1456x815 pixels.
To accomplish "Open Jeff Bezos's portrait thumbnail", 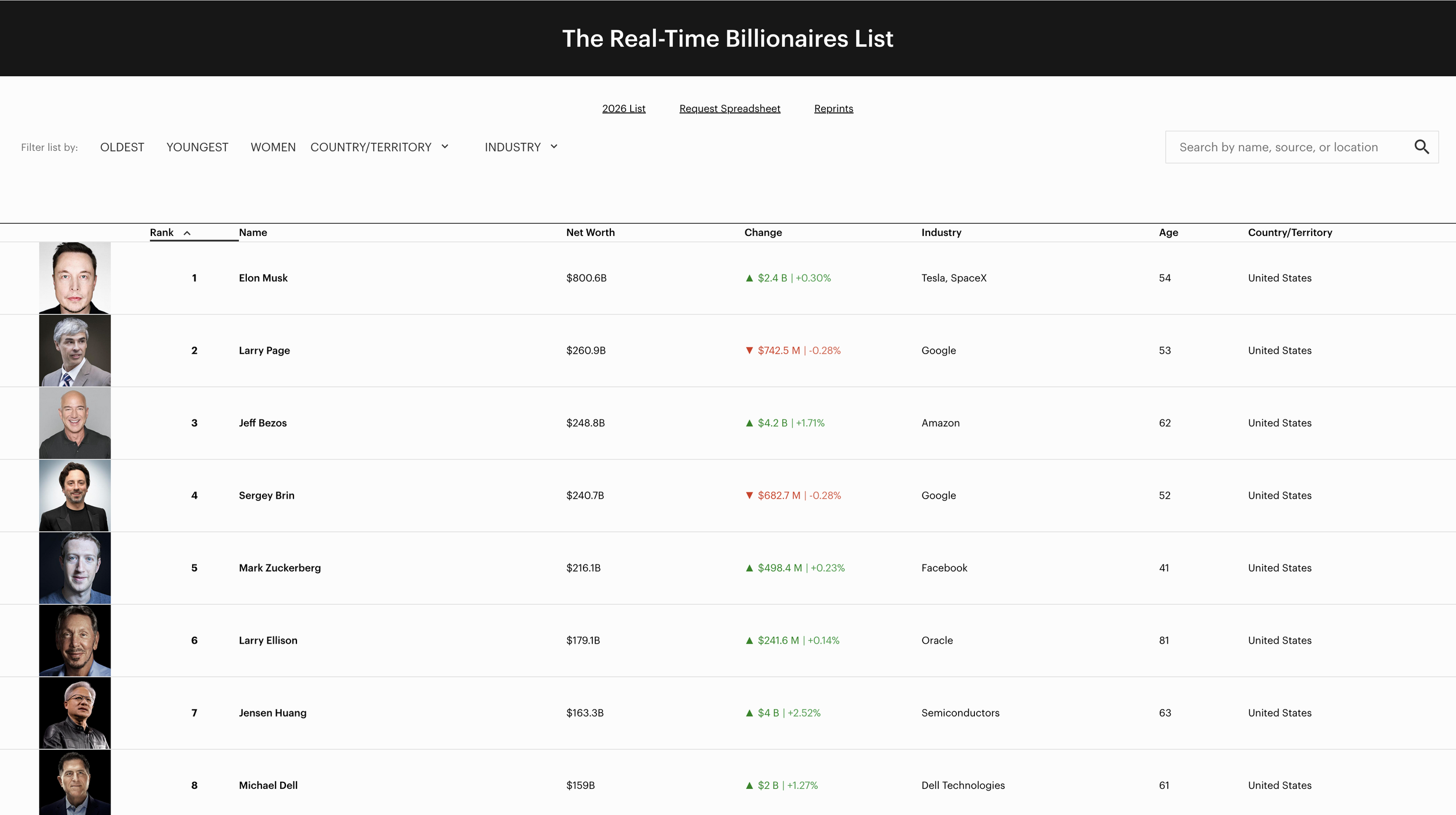I will point(75,423).
